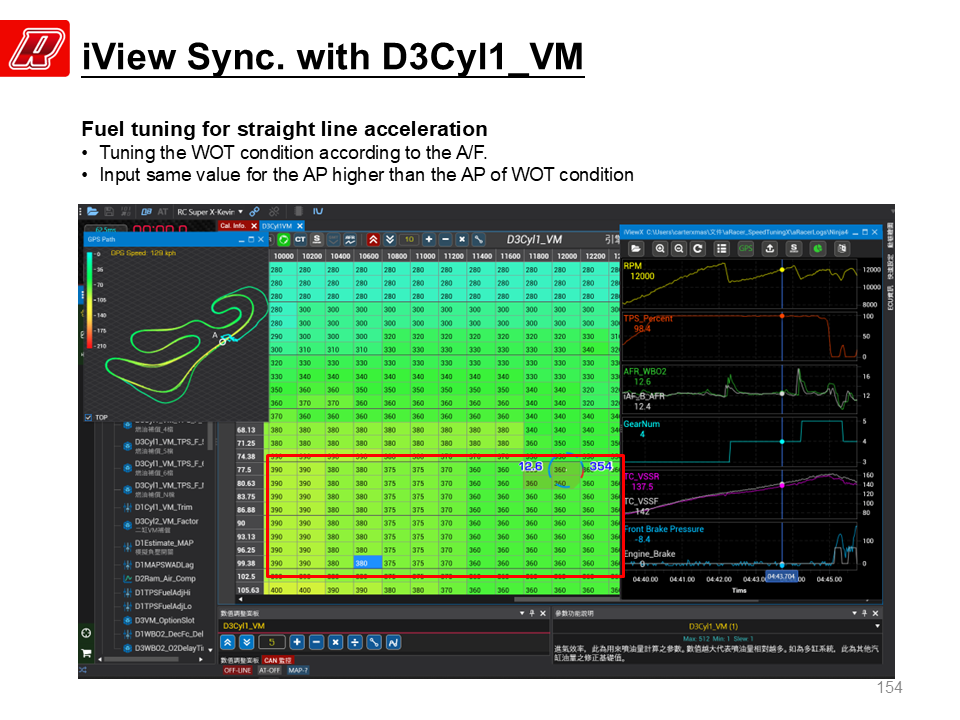The width and height of the screenshot is (960, 720).
Task: Switch to the CAN 監控 tab
Action: 278,661
